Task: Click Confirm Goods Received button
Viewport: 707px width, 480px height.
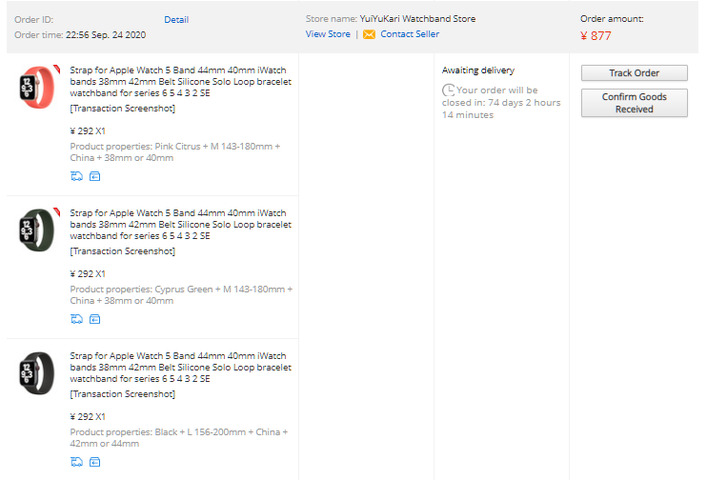Action: [634, 103]
